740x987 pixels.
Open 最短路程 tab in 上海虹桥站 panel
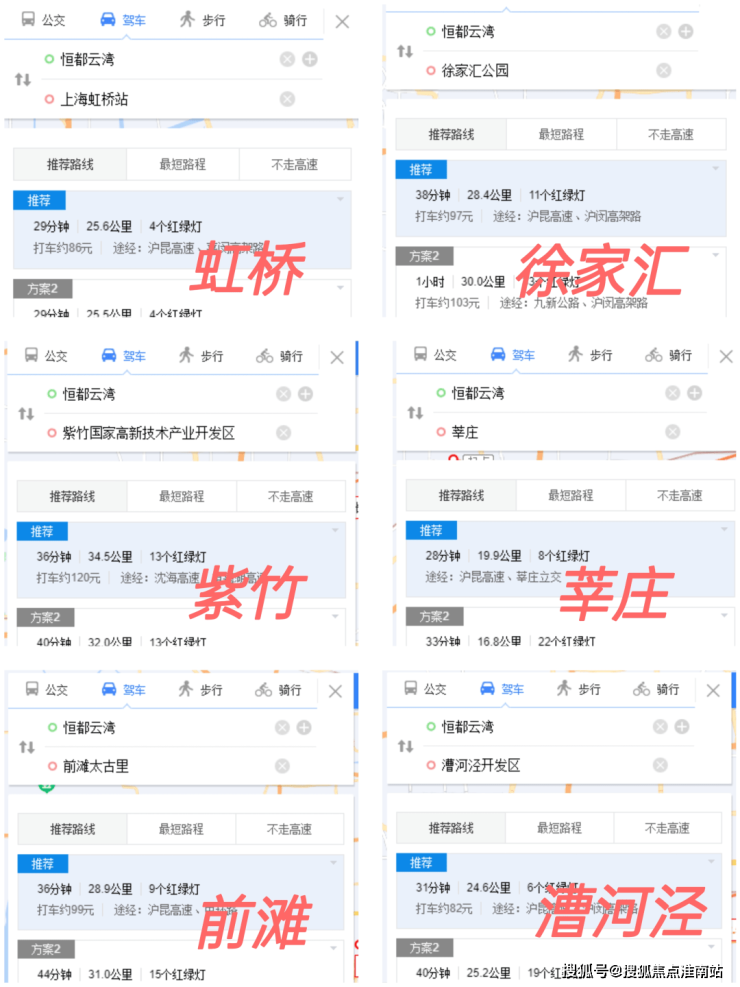(x=182, y=164)
